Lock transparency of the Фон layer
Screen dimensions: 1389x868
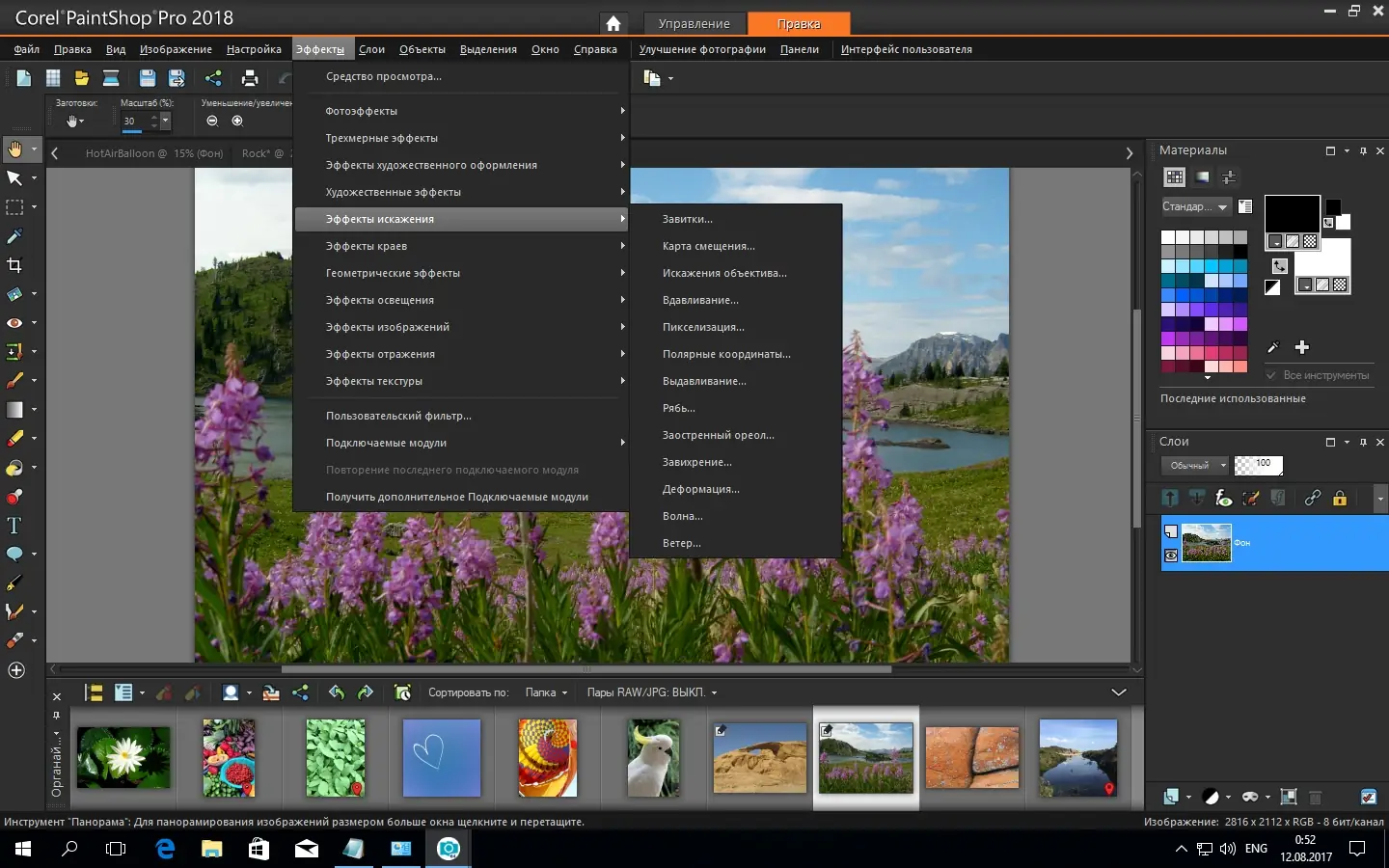pyautogui.click(x=1340, y=499)
